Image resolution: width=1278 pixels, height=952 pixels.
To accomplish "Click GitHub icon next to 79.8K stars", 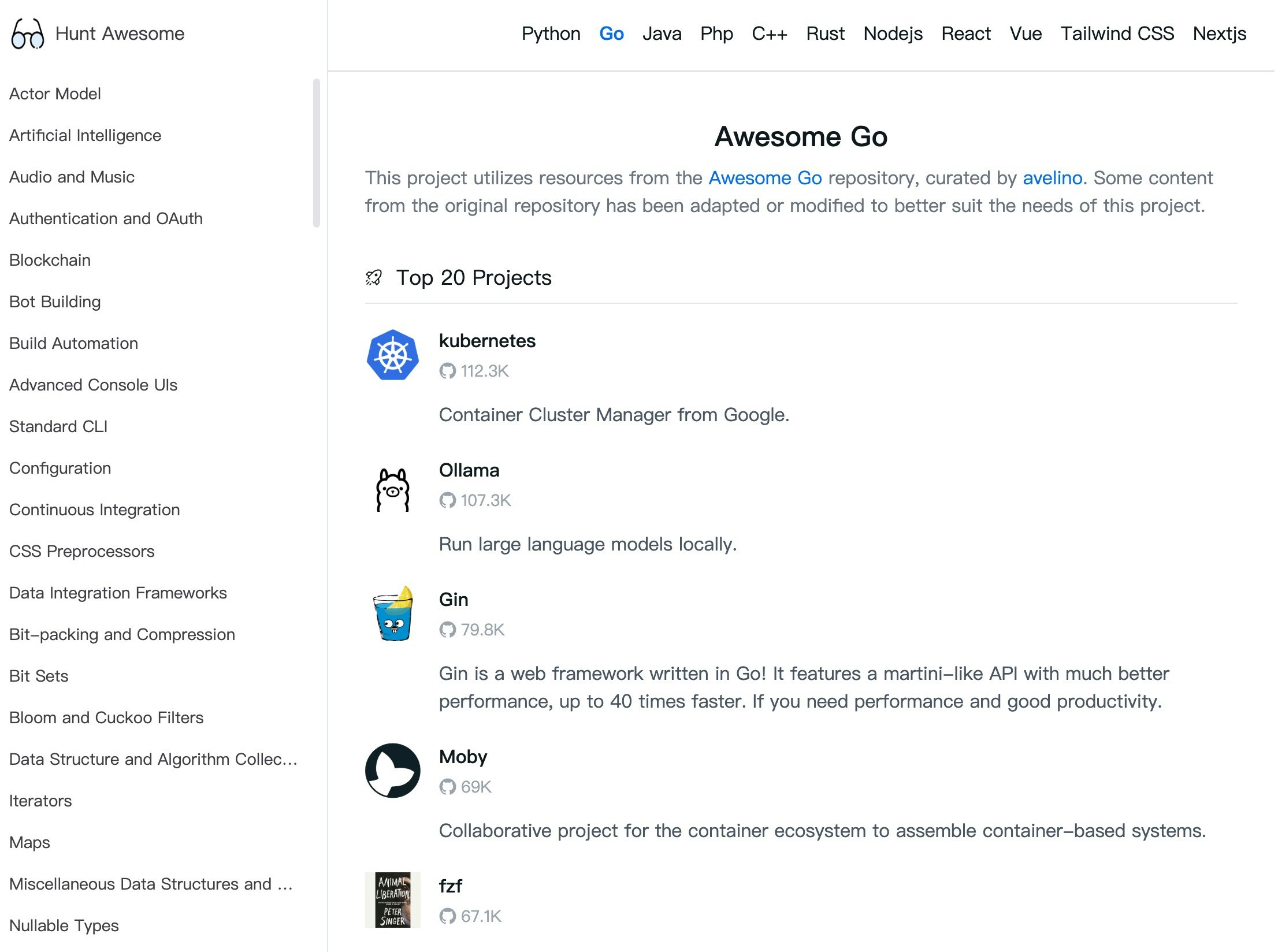I will click(x=447, y=630).
